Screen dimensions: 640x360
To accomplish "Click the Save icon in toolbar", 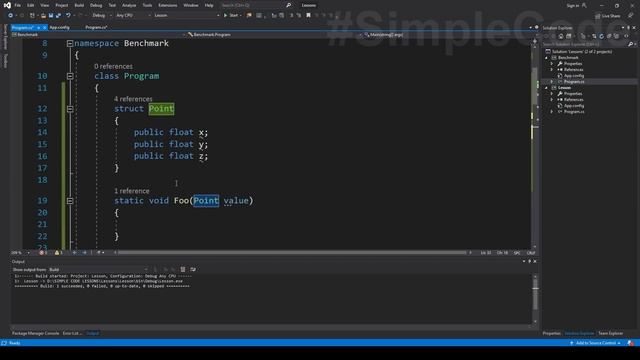I will coord(51,15).
